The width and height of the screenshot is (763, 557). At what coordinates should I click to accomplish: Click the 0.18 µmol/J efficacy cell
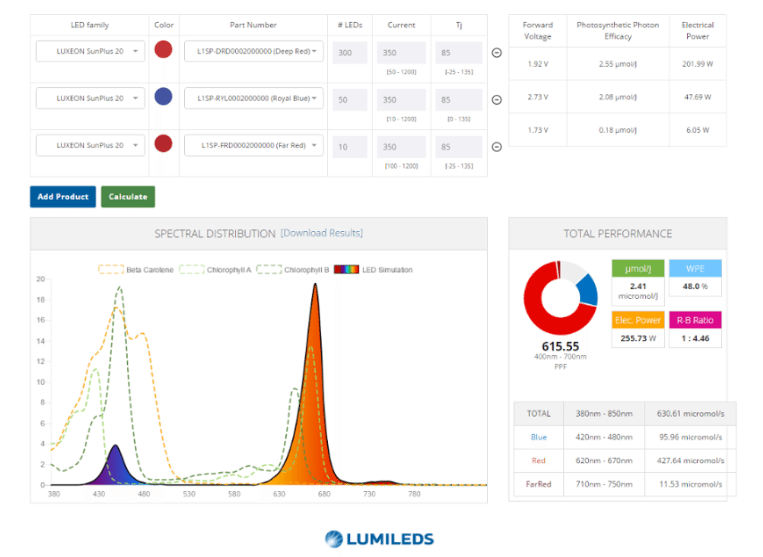[x=618, y=130]
